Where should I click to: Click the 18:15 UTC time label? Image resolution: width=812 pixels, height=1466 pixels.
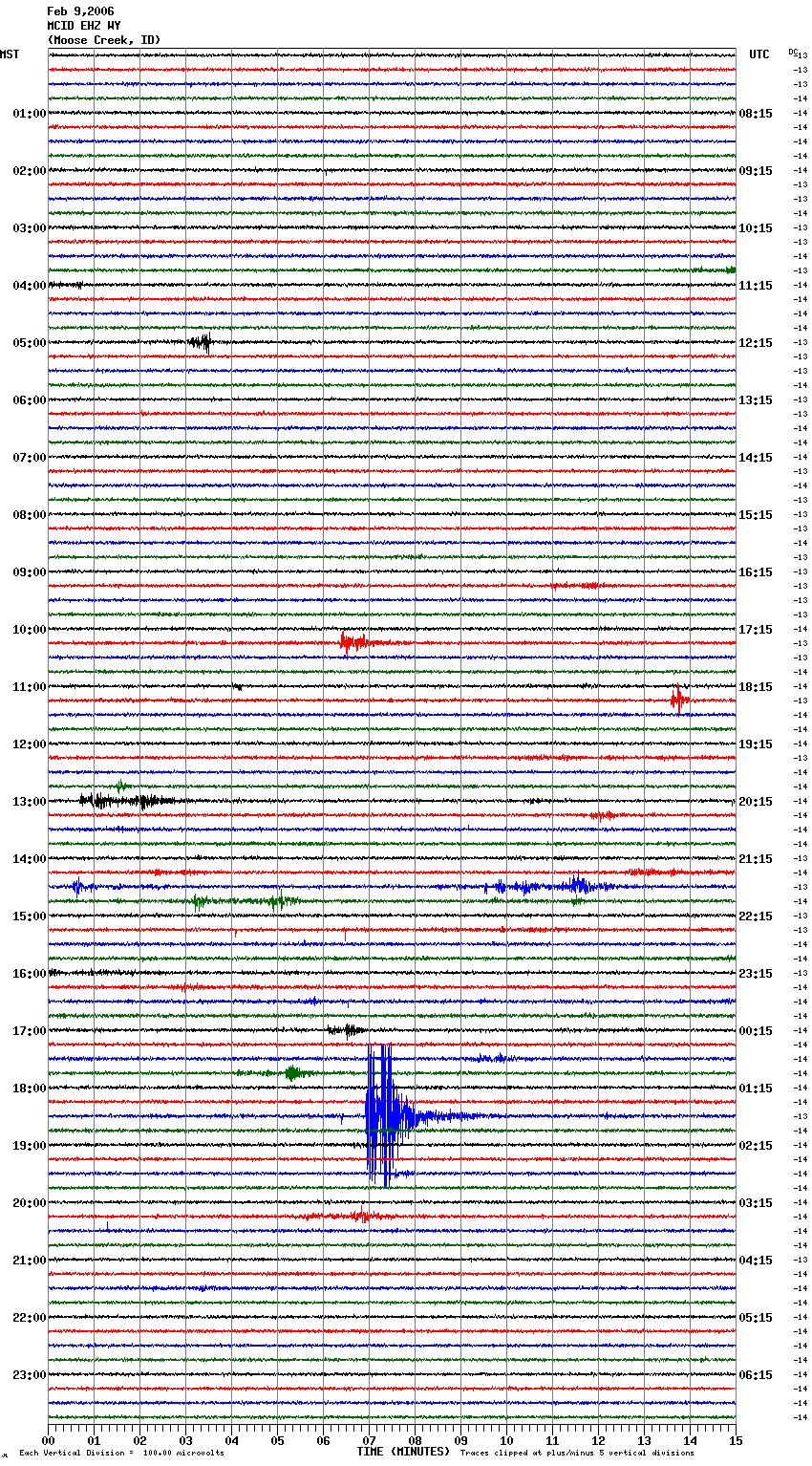pyautogui.click(x=756, y=687)
